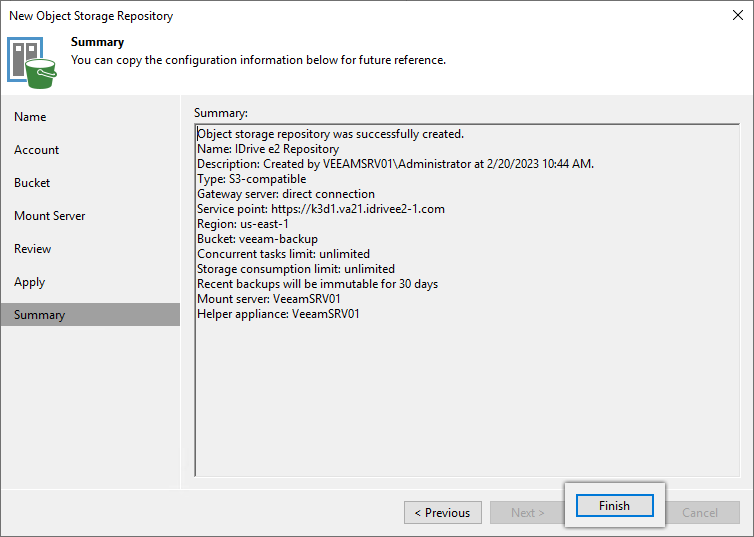Click the 'Mount server: VeeamSRV01' line
754x537 pixels.
[x=269, y=299]
